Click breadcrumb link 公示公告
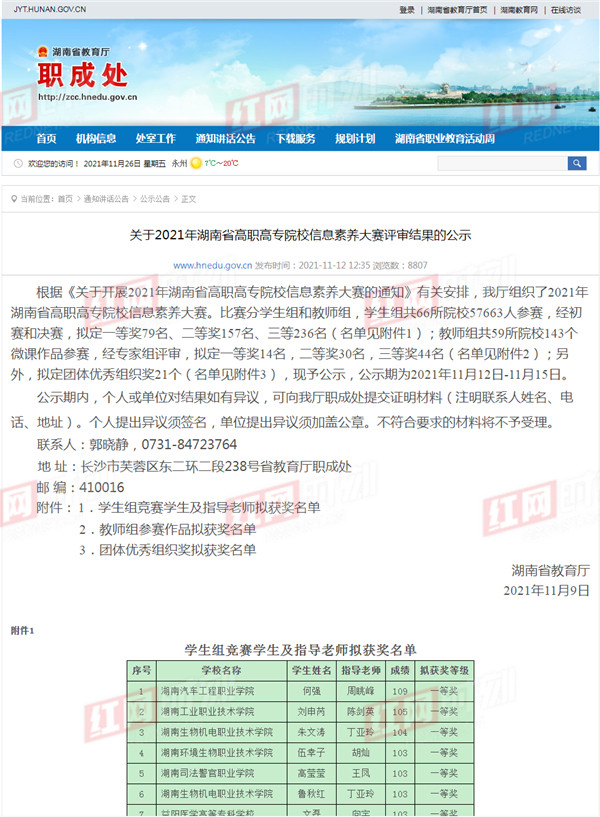The height and width of the screenshot is (817, 600). coord(155,199)
